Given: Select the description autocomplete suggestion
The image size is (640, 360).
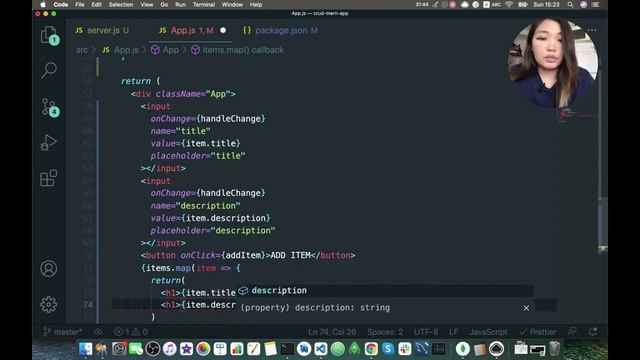Looking at the screenshot, I should pyautogui.click(x=385, y=291).
